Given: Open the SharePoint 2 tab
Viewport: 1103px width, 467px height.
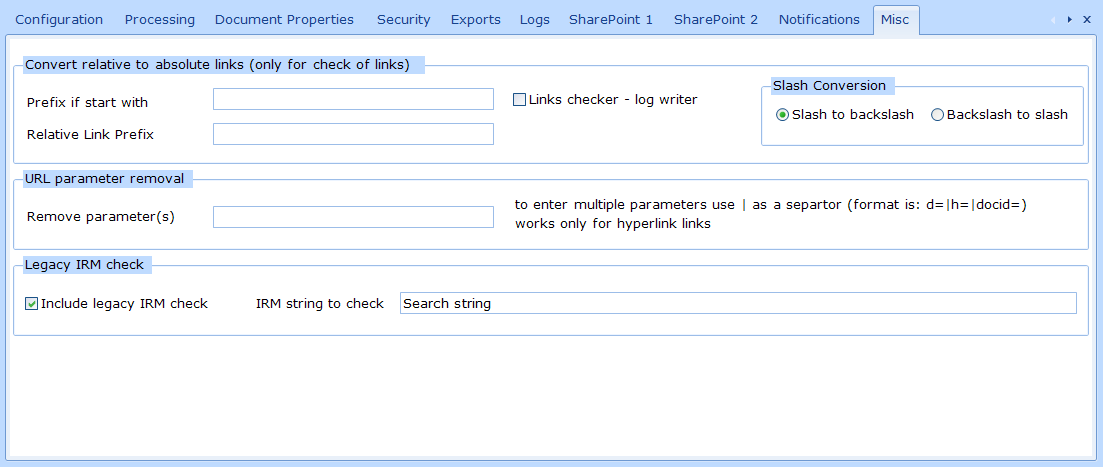Looking at the screenshot, I should click(716, 20).
